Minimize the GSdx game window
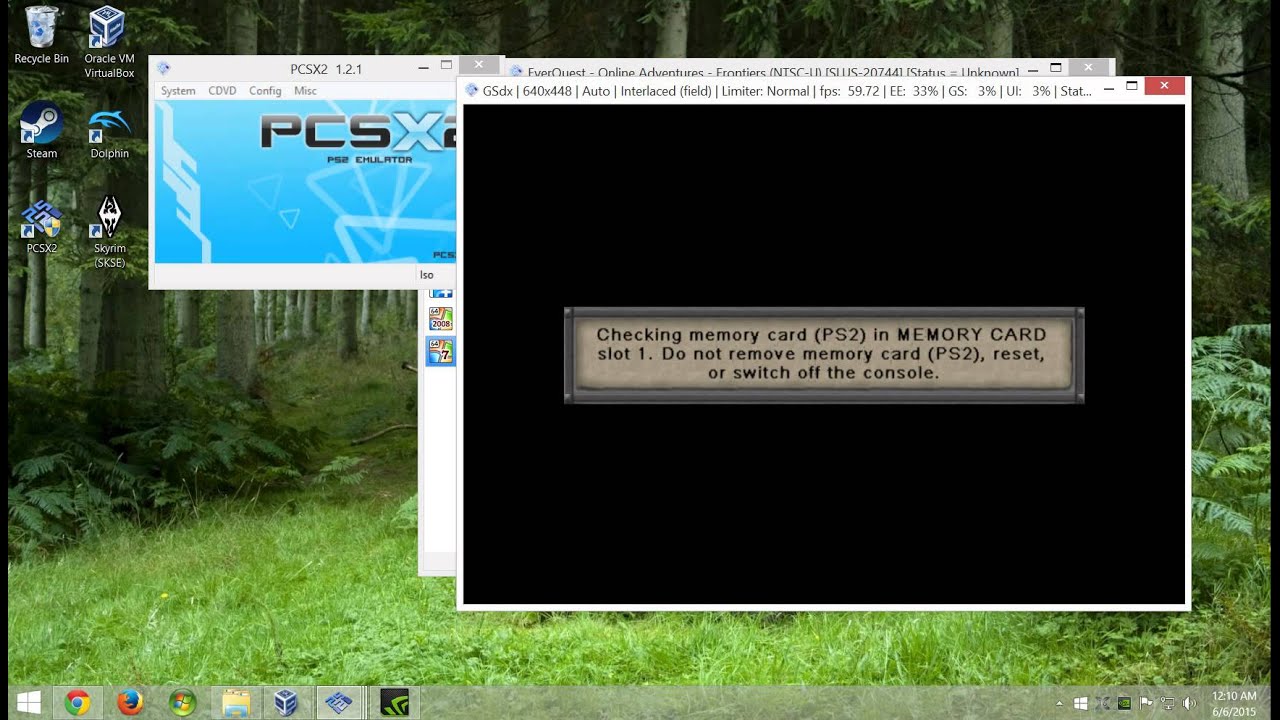Screen dimensions: 1280x720 point(1109,88)
